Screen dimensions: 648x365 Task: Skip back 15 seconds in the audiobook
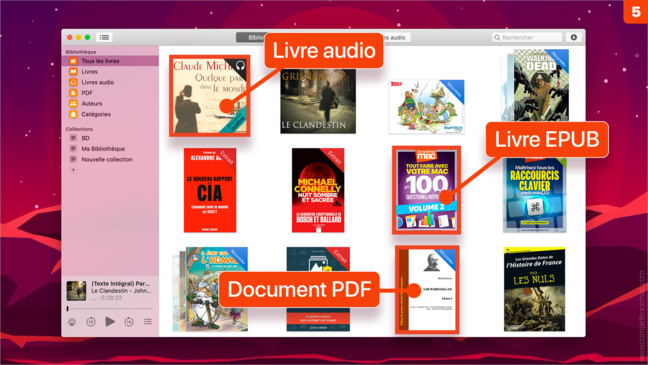tap(91, 322)
